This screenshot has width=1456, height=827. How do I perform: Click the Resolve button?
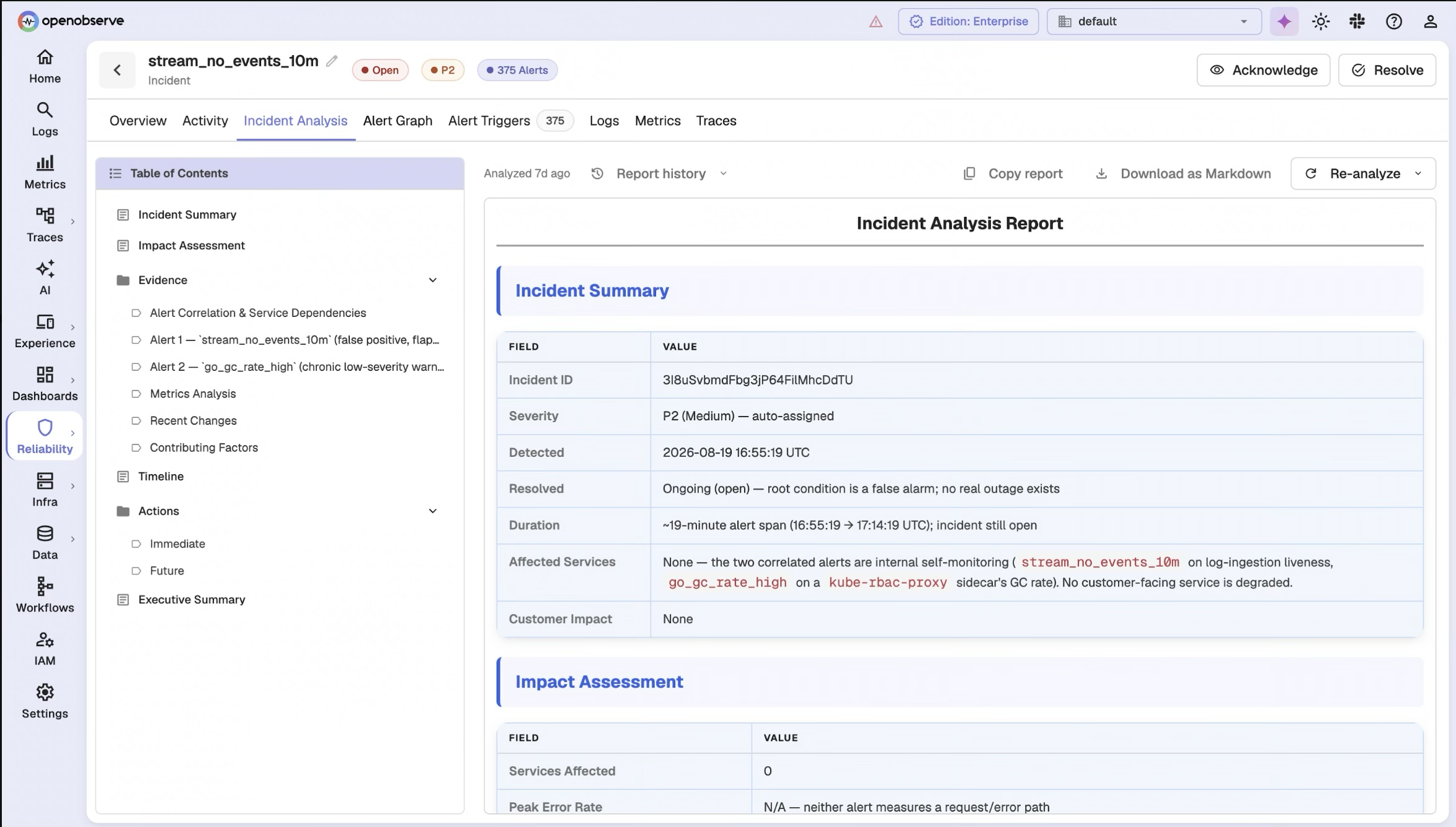[x=1387, y=70]
